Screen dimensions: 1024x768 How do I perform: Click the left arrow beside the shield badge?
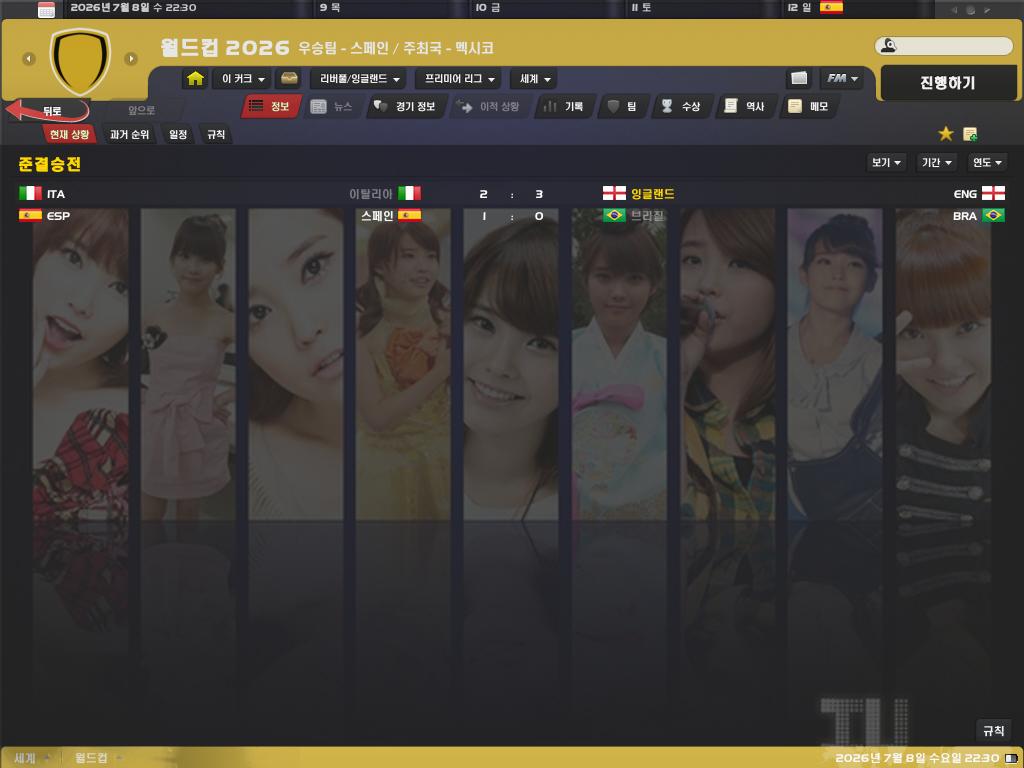[29, 59]
